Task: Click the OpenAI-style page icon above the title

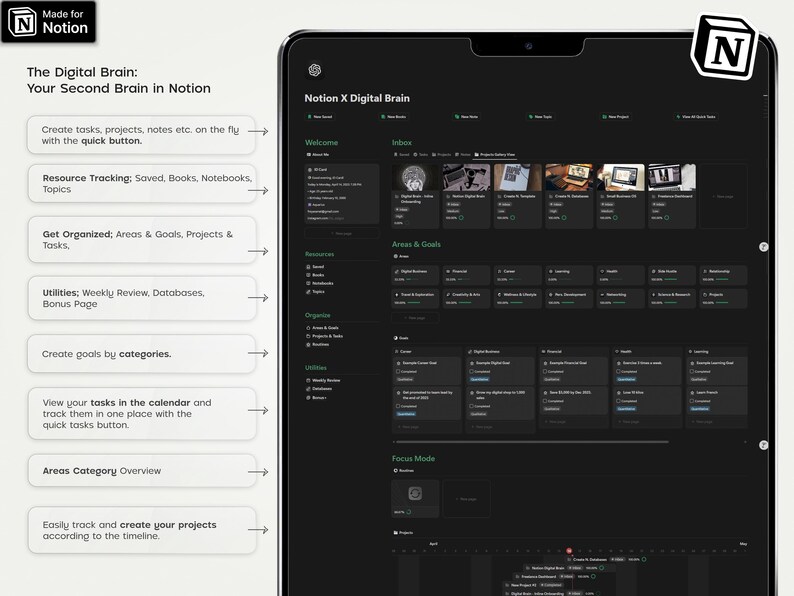Action: click(314, 70)
